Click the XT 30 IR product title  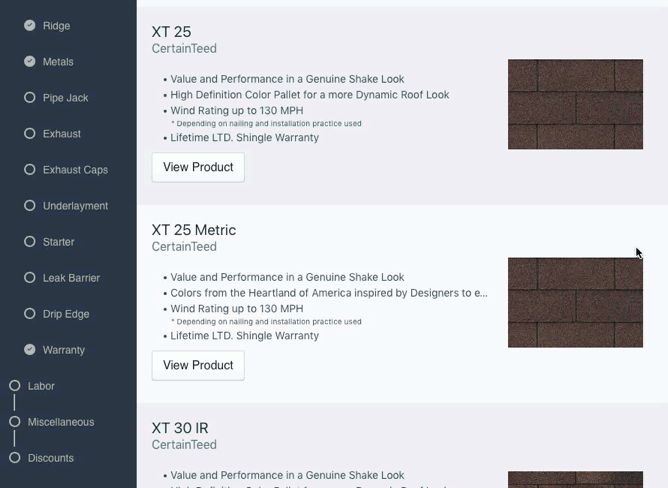(180, 428)
